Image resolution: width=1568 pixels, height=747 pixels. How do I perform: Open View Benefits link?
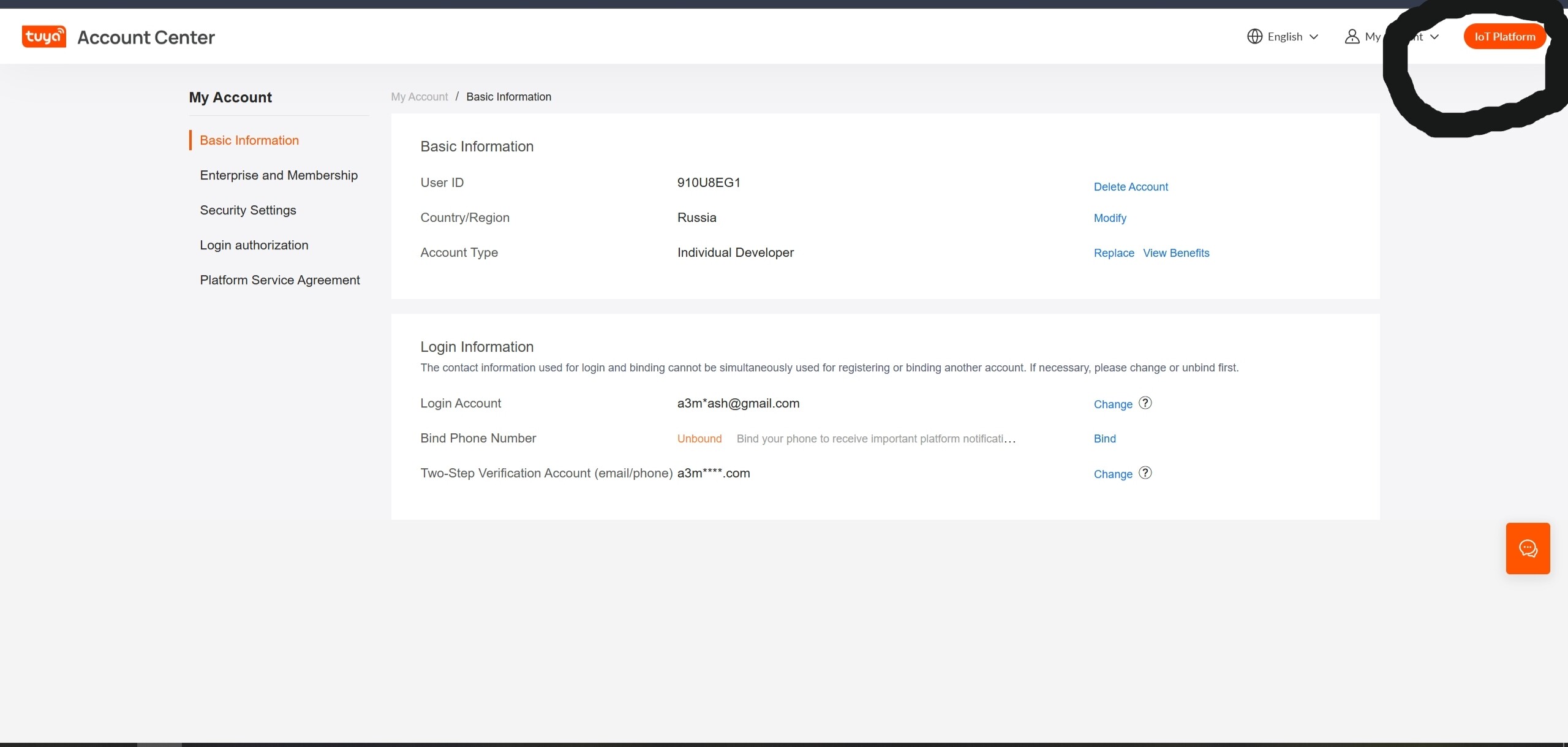(1176, 253)
